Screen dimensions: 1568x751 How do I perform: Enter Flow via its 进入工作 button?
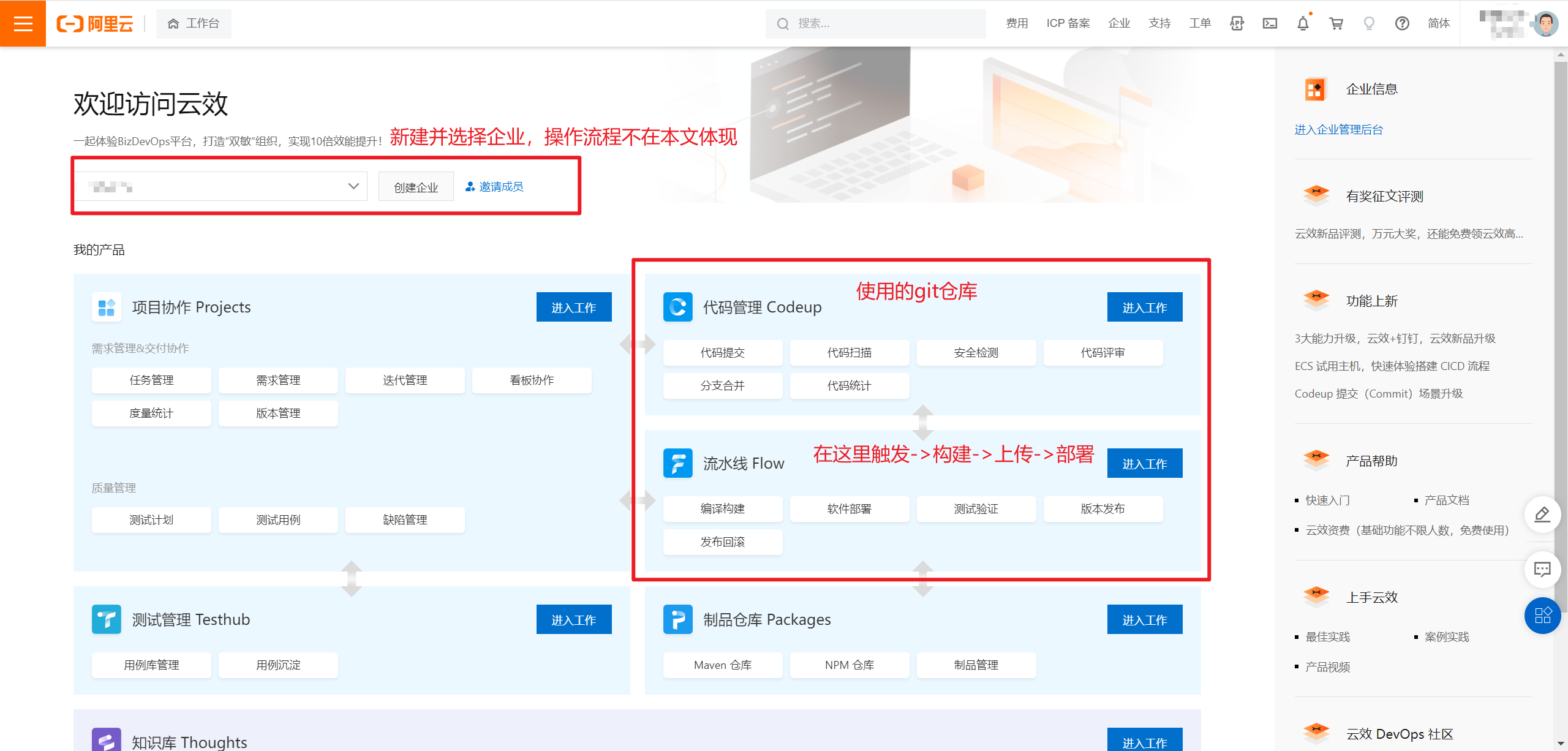click(x=1144, y=464)
